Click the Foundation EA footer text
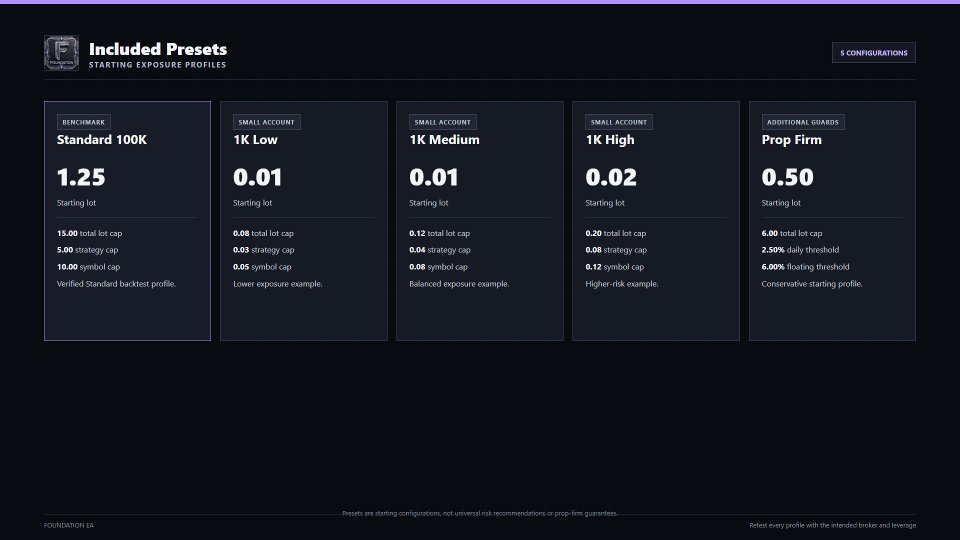960x540 pixels. [x=69, y=525]
